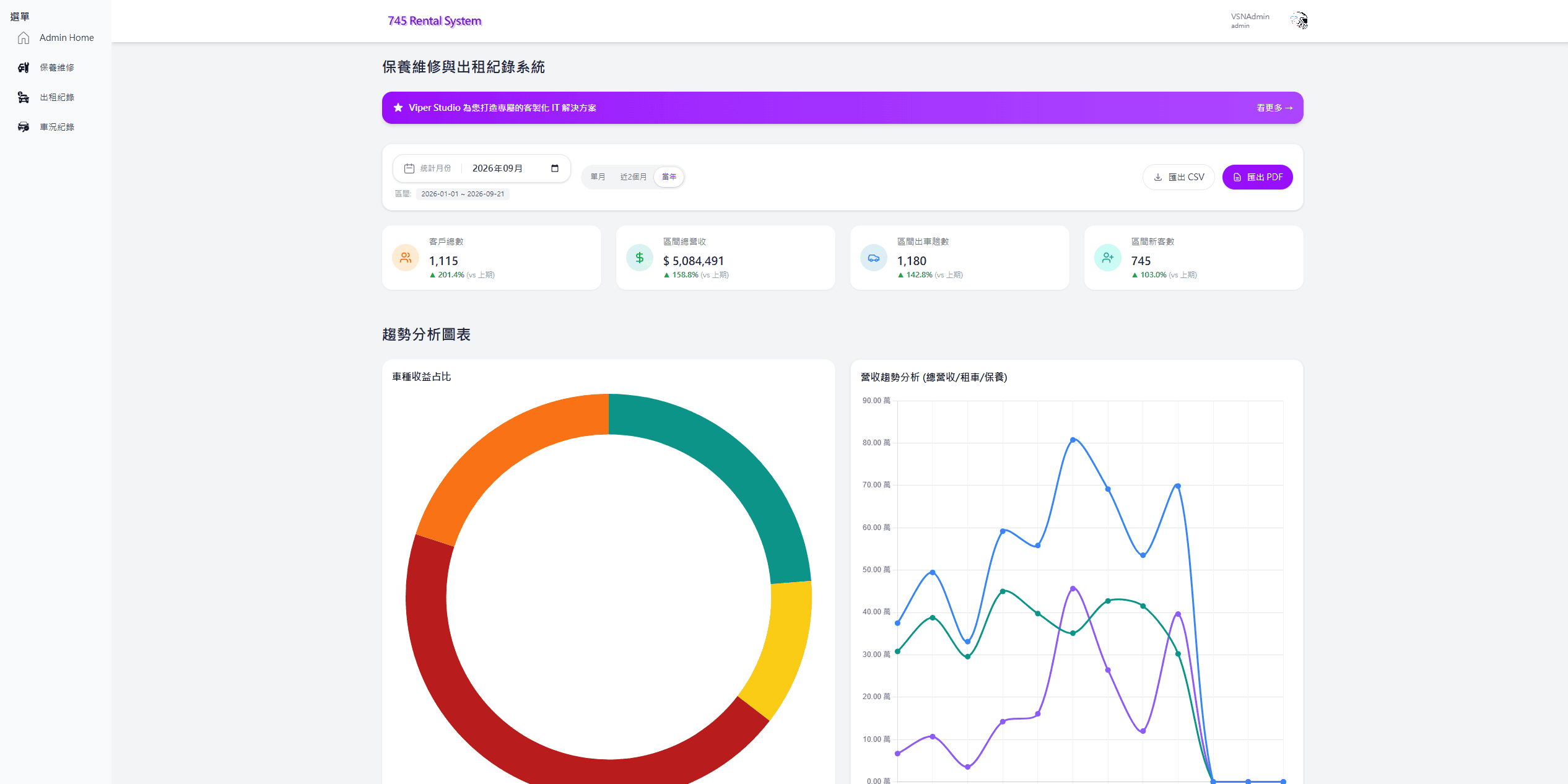The width and height of the screenshot is (1568, 784).
Task: Click the 區間總營收 dollar icon
Action: tap(640, 258)
